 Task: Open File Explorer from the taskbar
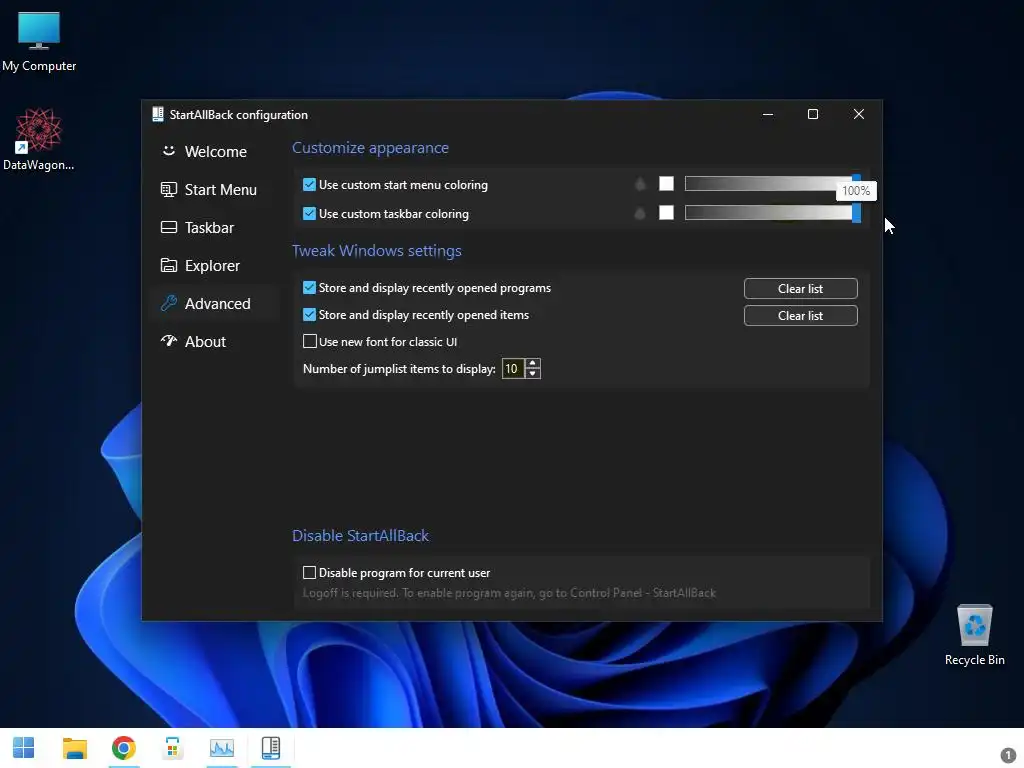coord(74,748)
